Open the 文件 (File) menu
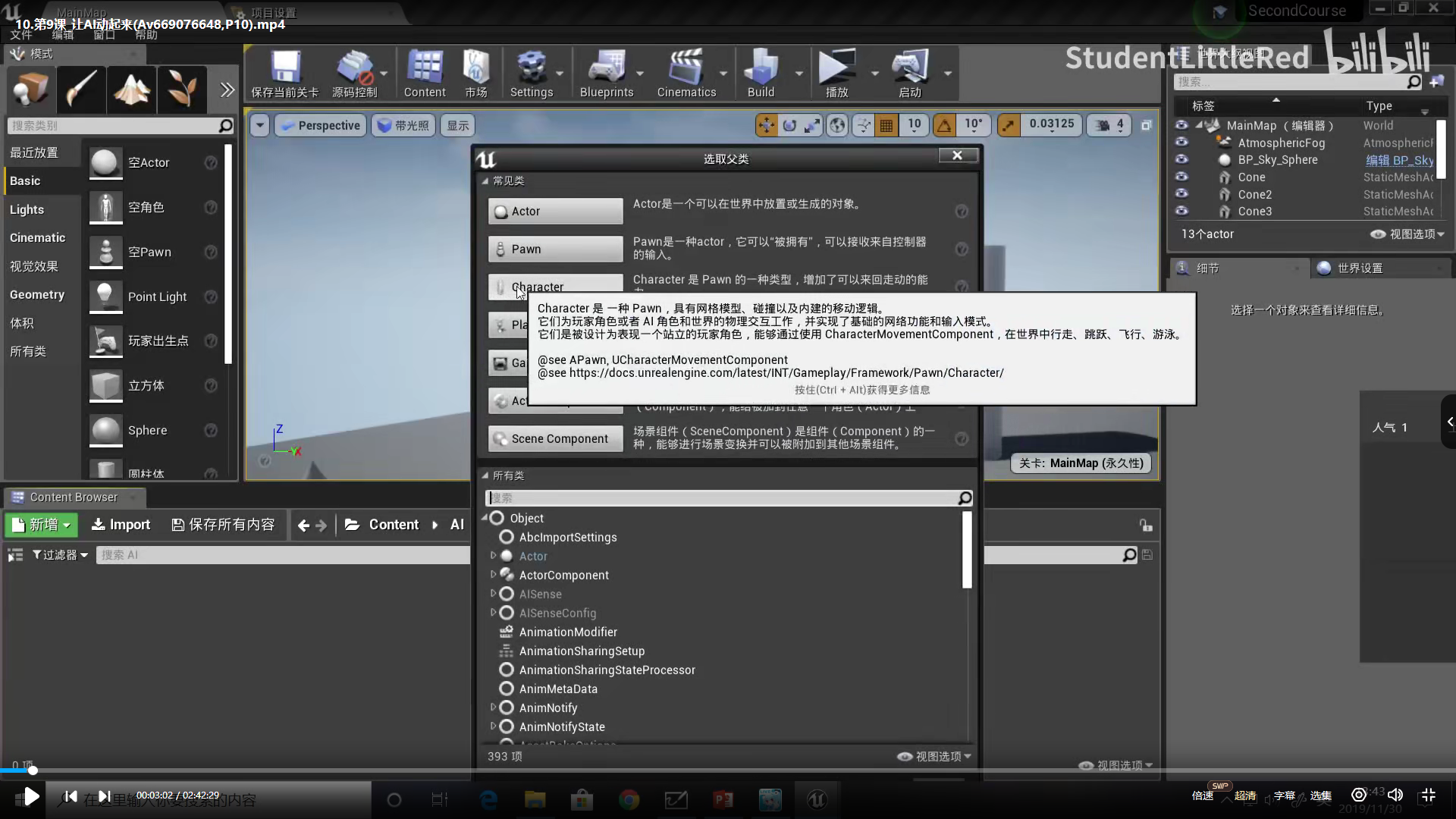1456x819 pixels. [x=21, y=35]
